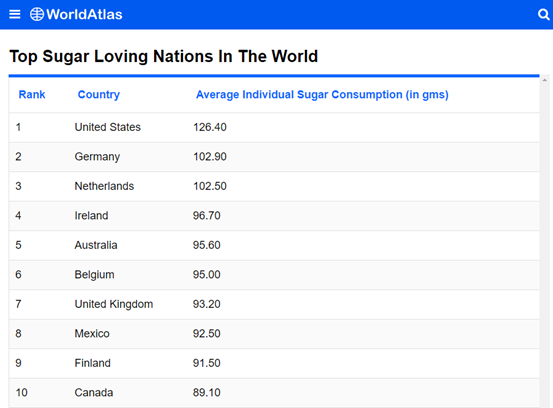Screen dimensions: 553x408
Task: Click the WorldAtlas site name link
Action: coord(84,14)
